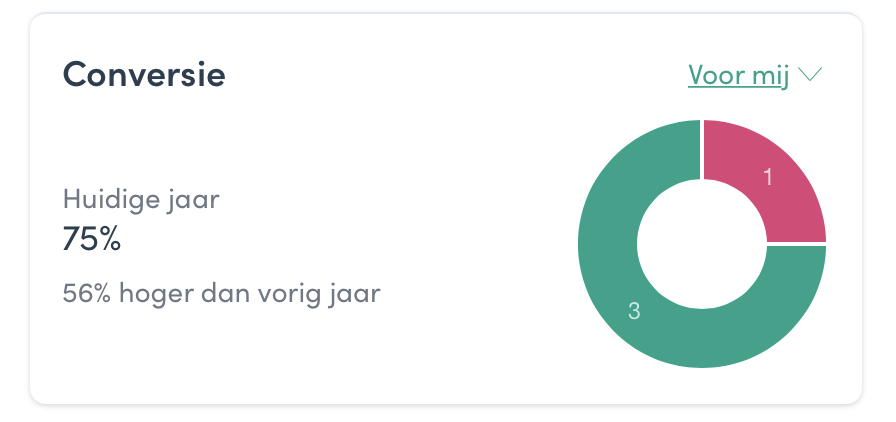Click the 'Huidige jaar' label
This screenshot has width=896, height=422.
point(141,201)
